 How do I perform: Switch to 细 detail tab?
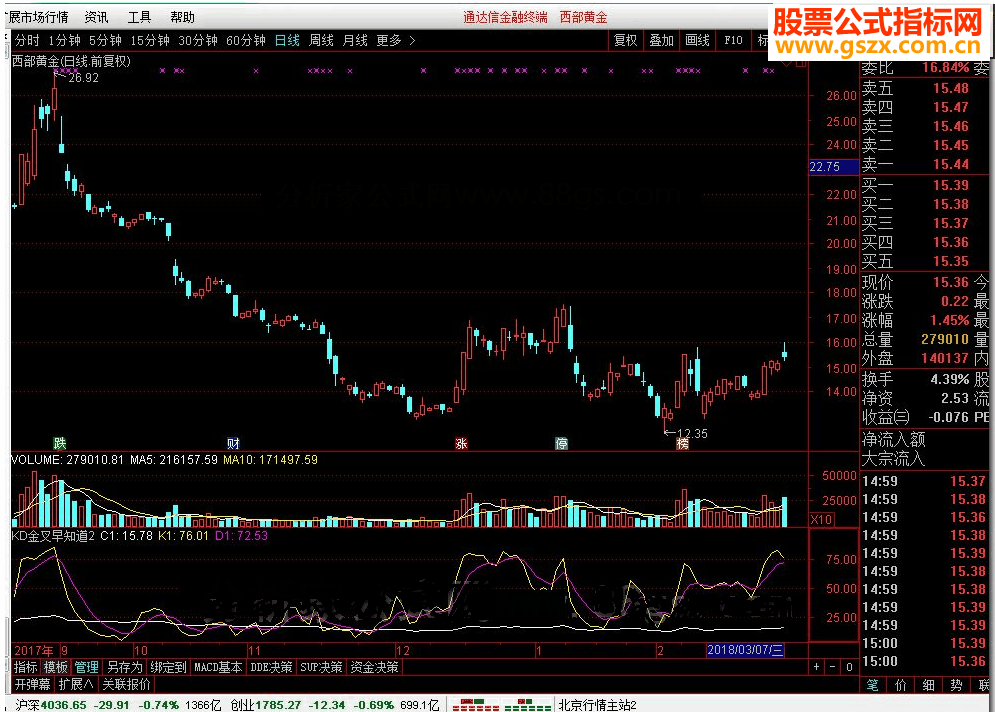pyautogui.click(x=929, y=685)
